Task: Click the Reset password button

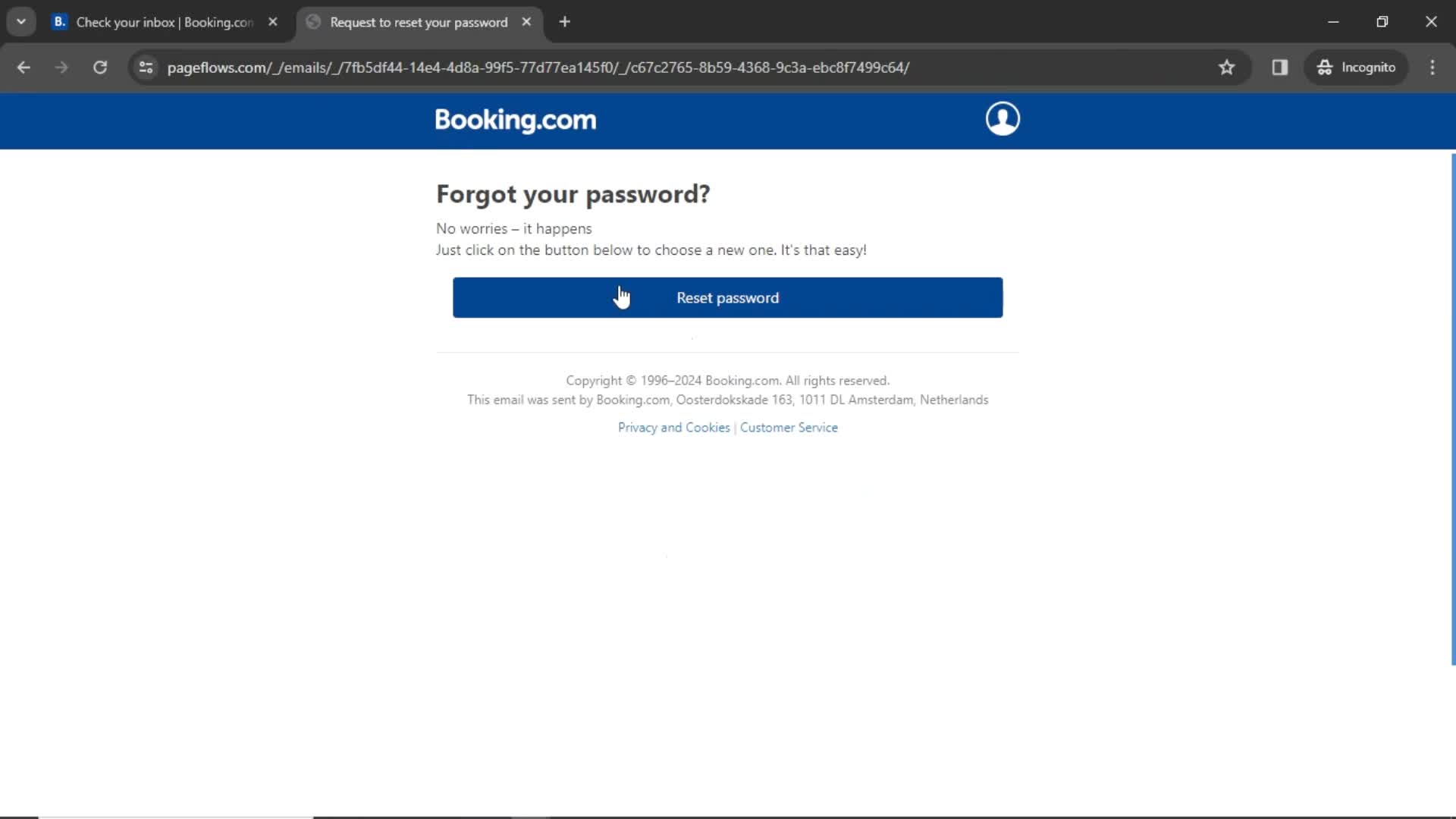Action: tap(728, 297)
